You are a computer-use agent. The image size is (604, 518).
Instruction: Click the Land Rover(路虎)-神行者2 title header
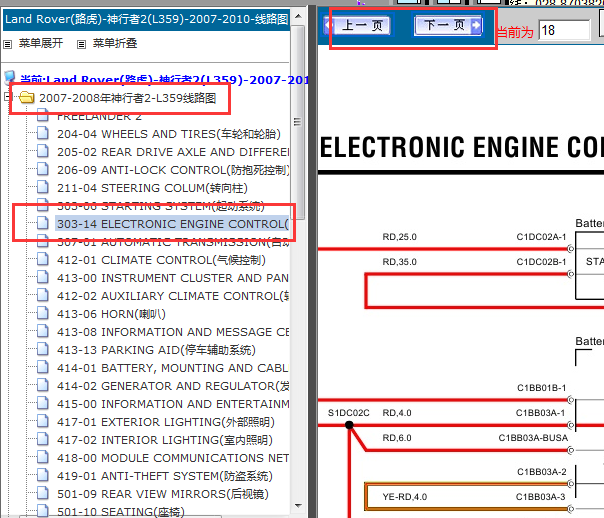(x=146, y=19)
